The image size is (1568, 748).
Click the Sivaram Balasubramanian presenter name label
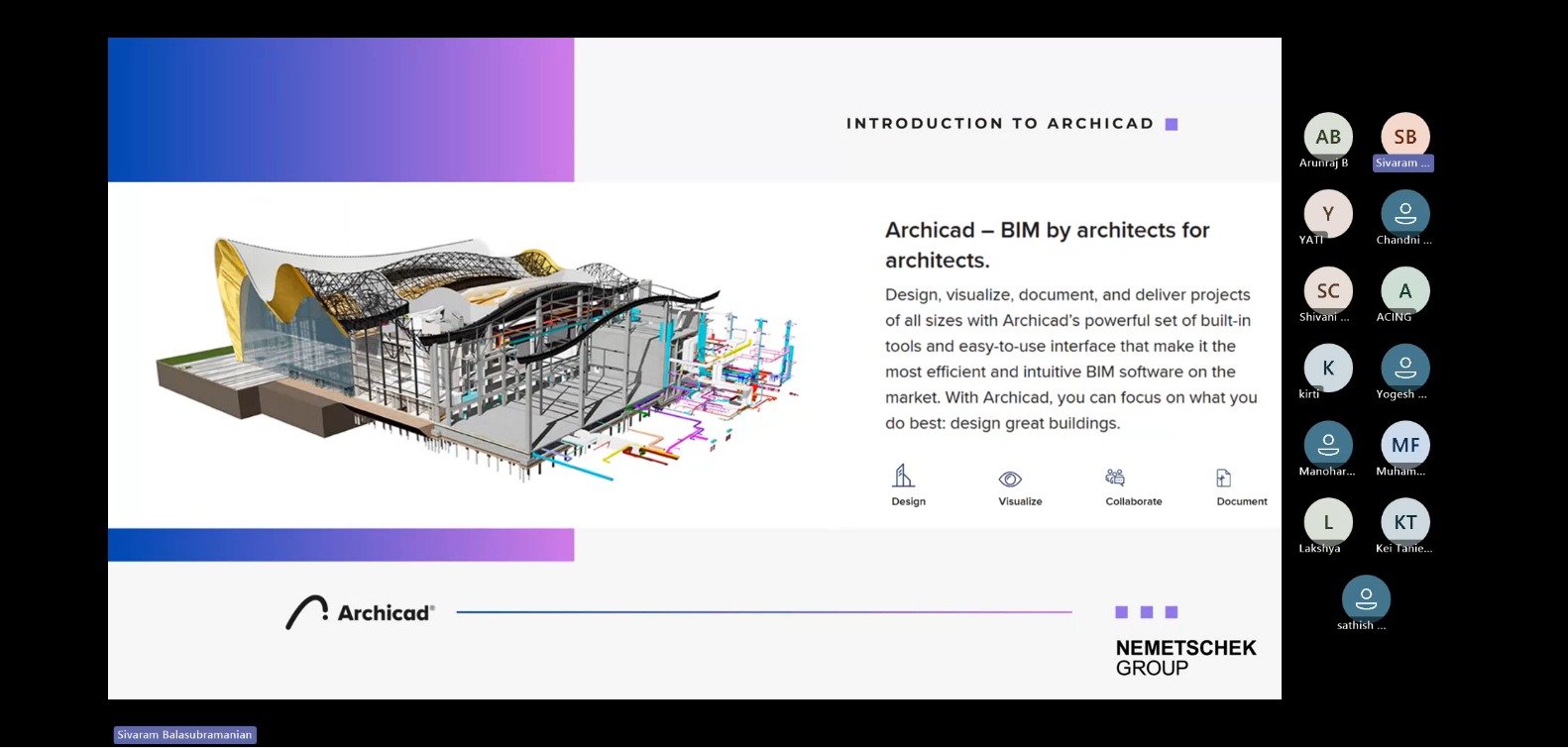184,735
